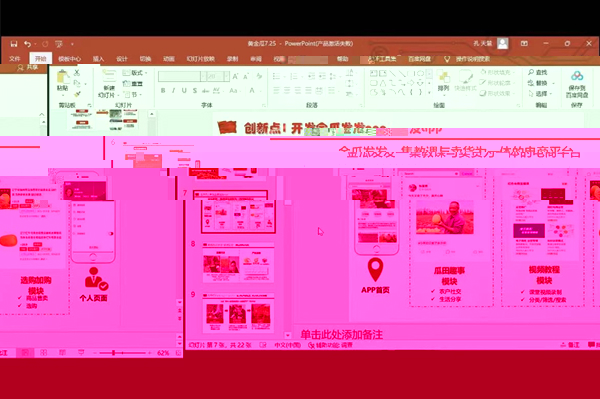
Task: Click the Save to Baidu Netdisk icon
Action: pos(577,76)
